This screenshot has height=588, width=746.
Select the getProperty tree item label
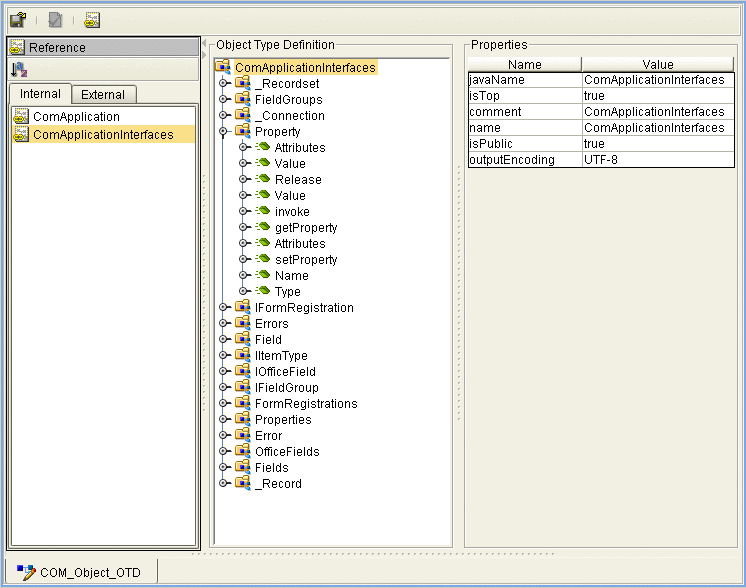tap(306, 227)
